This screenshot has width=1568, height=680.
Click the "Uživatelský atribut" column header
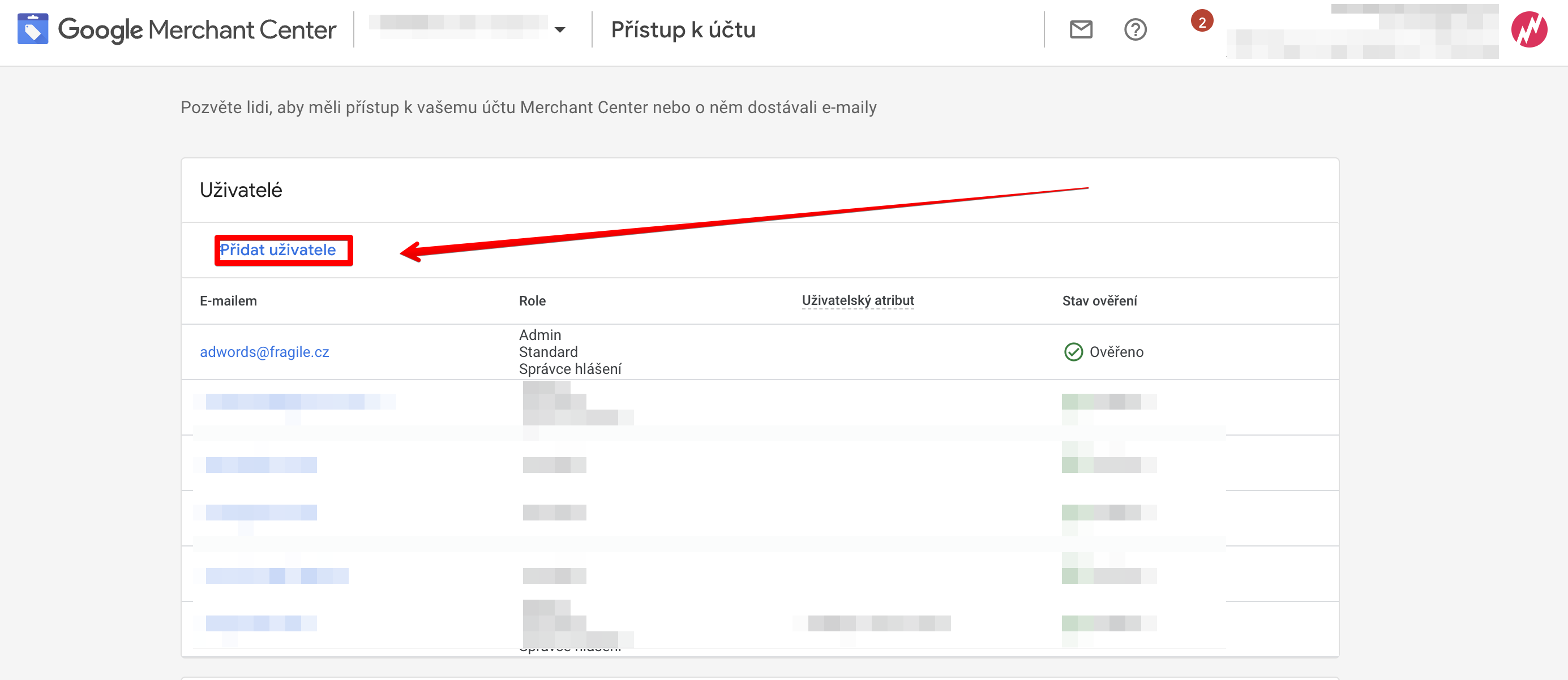tap(858, 300)
